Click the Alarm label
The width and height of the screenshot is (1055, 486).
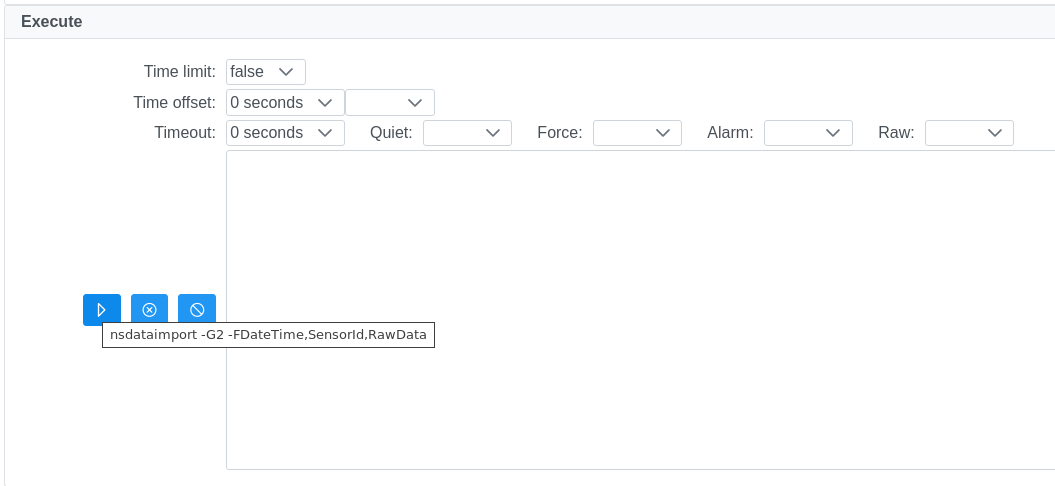pos(730,132)
